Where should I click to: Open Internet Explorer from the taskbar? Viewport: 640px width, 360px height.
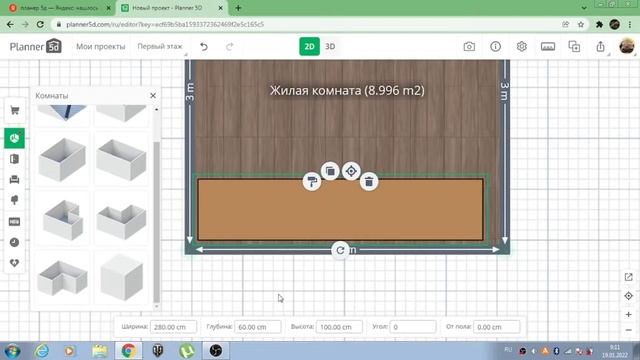pos(41,351)
